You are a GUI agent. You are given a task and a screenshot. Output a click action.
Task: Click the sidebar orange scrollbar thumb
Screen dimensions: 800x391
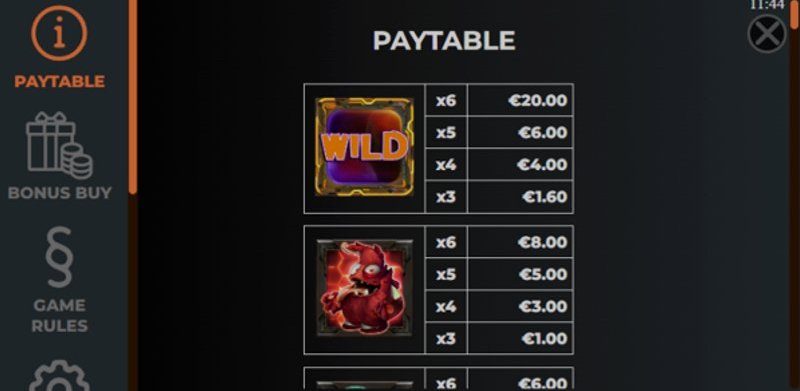[133, 97]
